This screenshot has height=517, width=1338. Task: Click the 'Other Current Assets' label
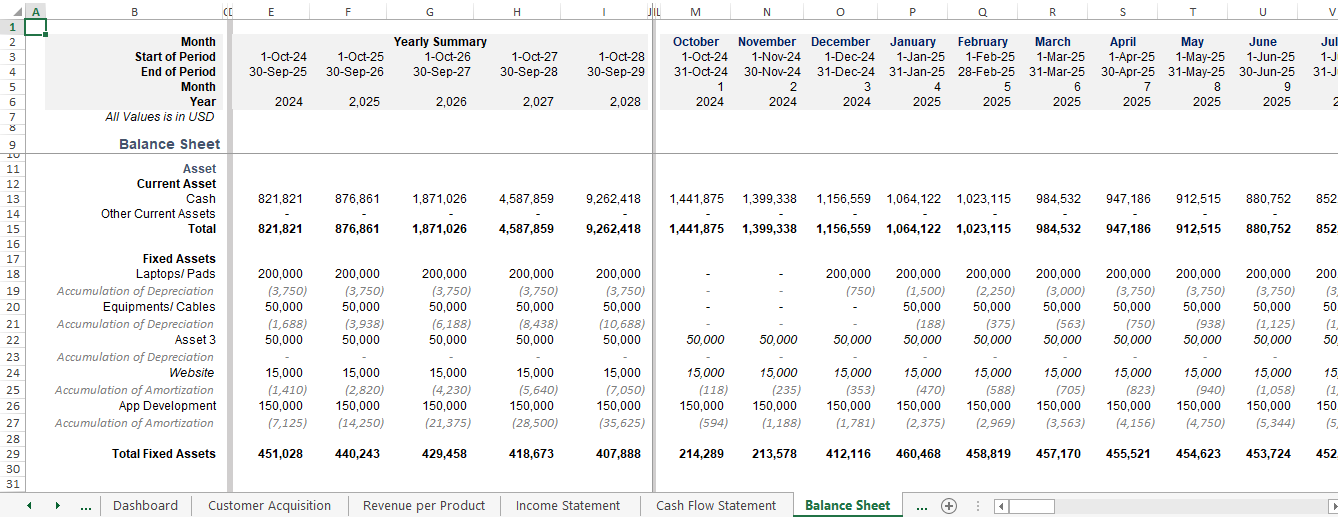[158, 214]
